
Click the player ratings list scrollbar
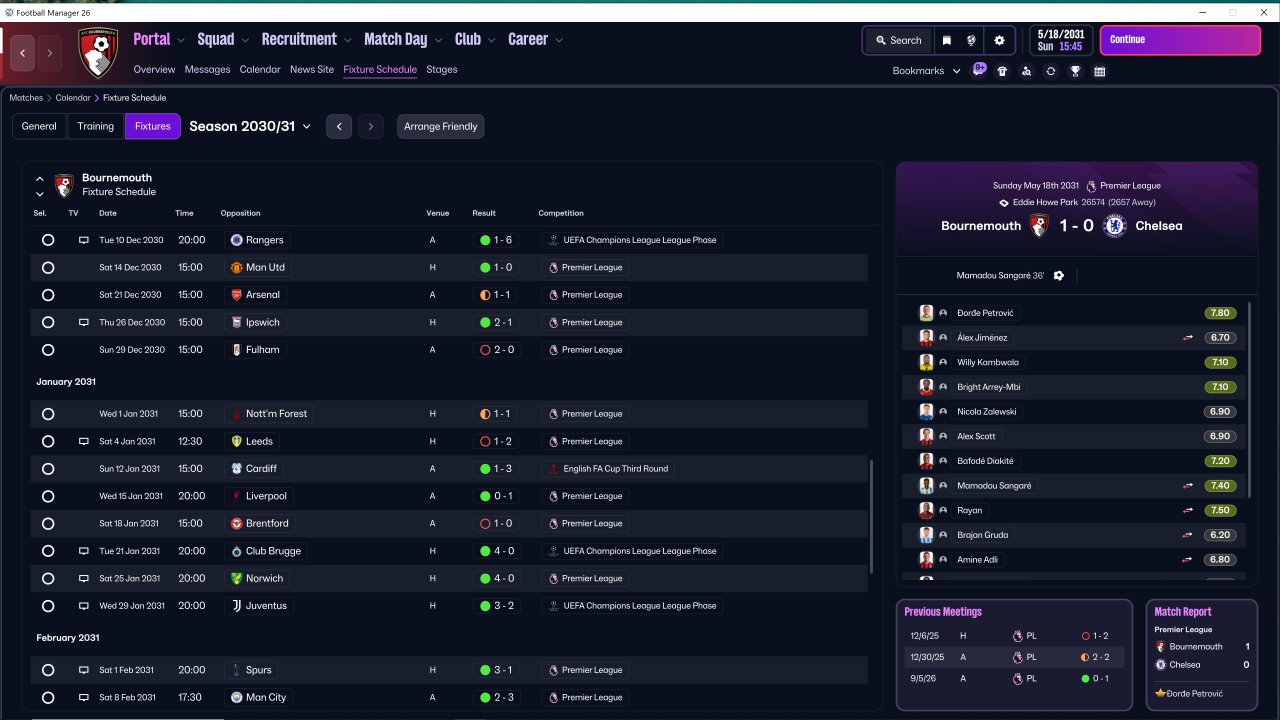click(x=1250, y=398)
